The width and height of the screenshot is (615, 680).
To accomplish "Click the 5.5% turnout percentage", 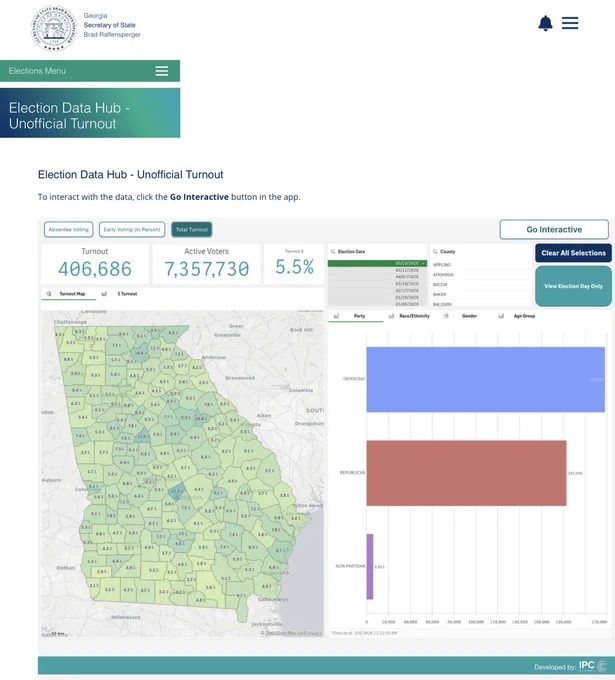I will (294, 267).
